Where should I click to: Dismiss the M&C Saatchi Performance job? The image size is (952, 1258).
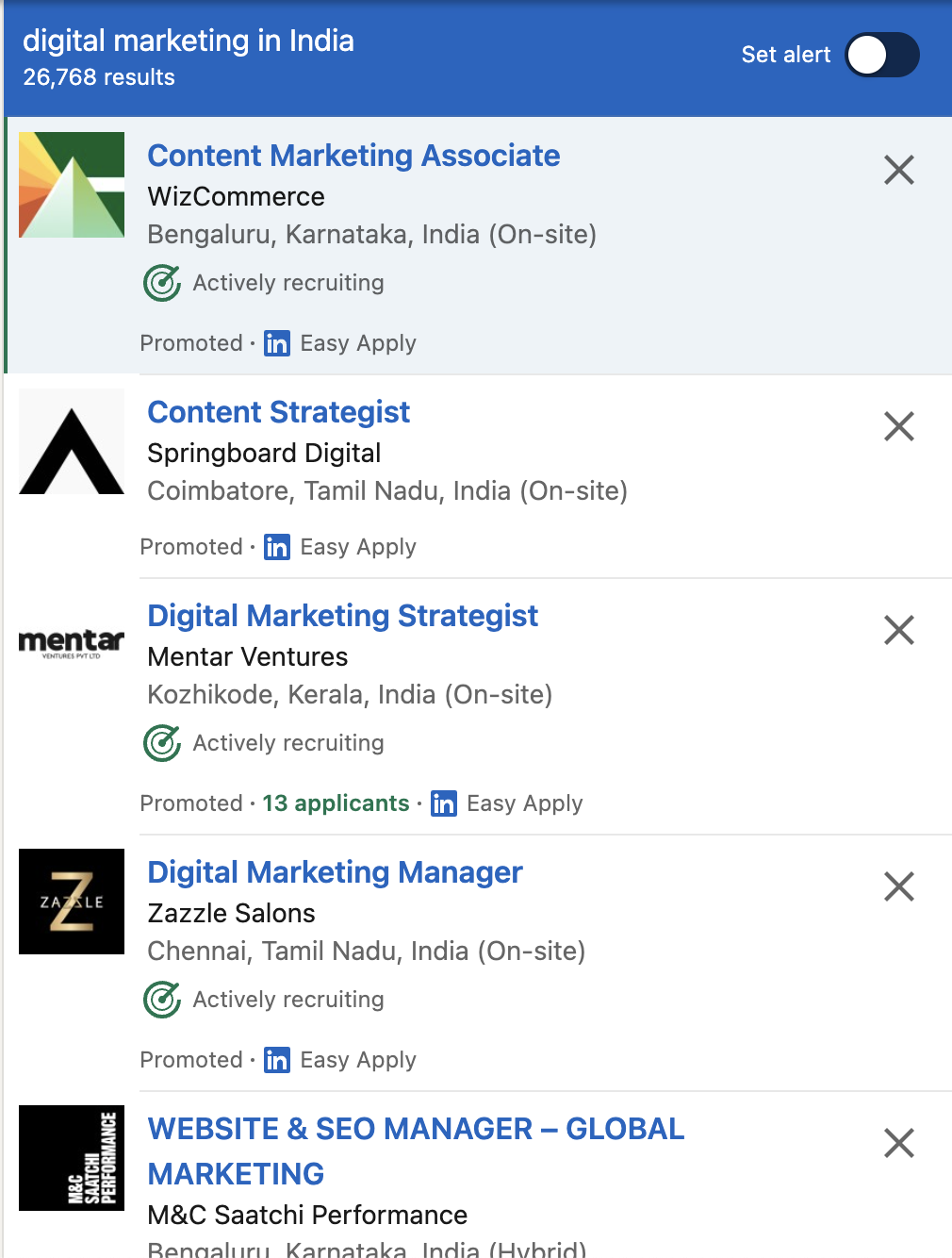[899, 1143]
